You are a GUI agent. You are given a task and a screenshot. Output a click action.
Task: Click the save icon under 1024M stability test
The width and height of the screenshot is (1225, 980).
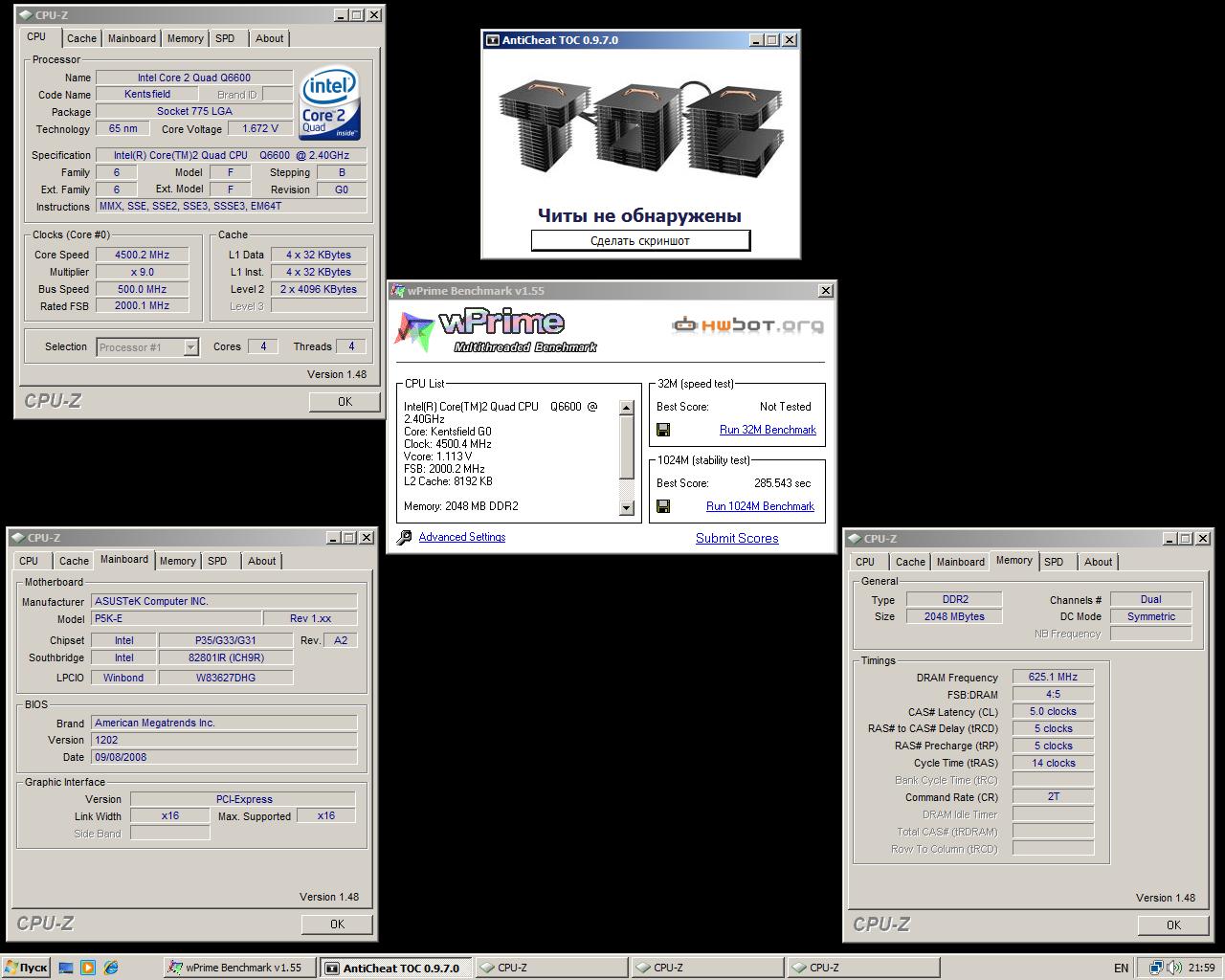pos(663,506)
